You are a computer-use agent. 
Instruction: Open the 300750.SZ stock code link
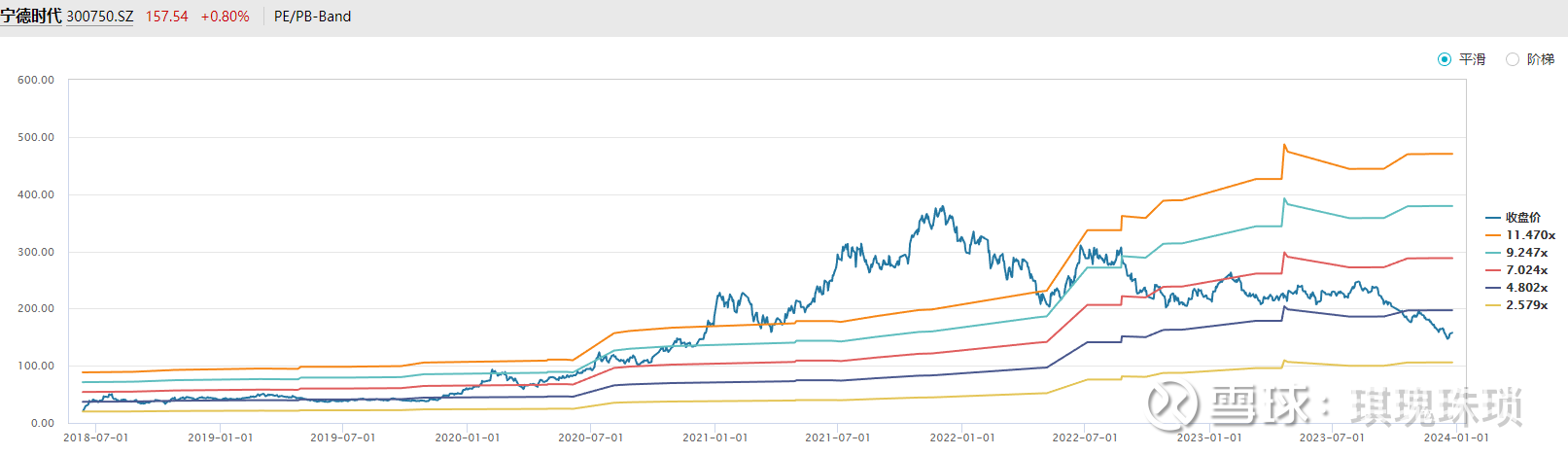(100, 17)
